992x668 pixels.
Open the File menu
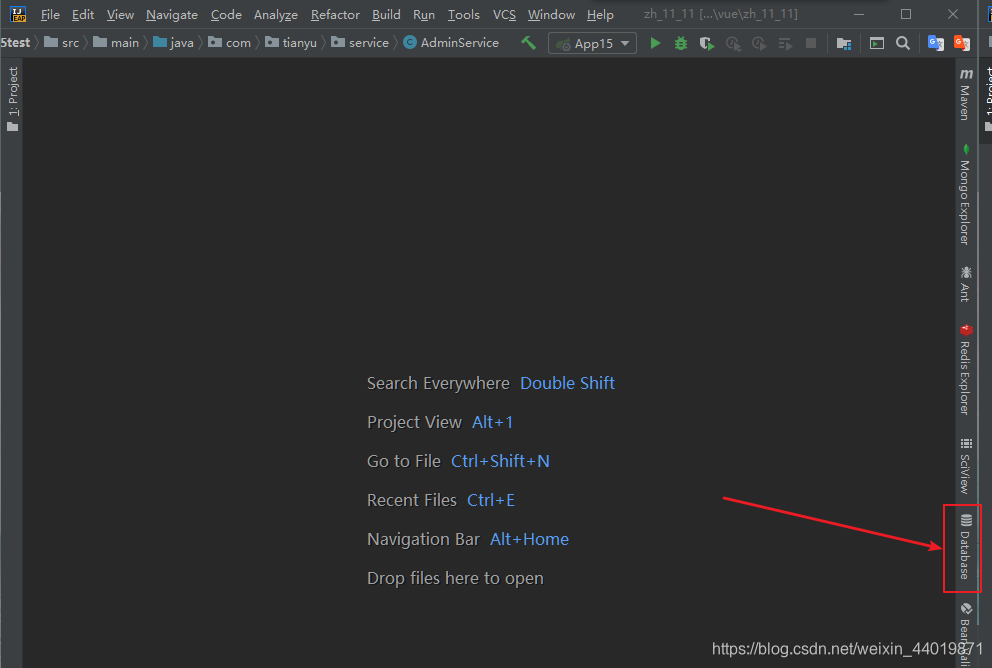tap(50, 15)
